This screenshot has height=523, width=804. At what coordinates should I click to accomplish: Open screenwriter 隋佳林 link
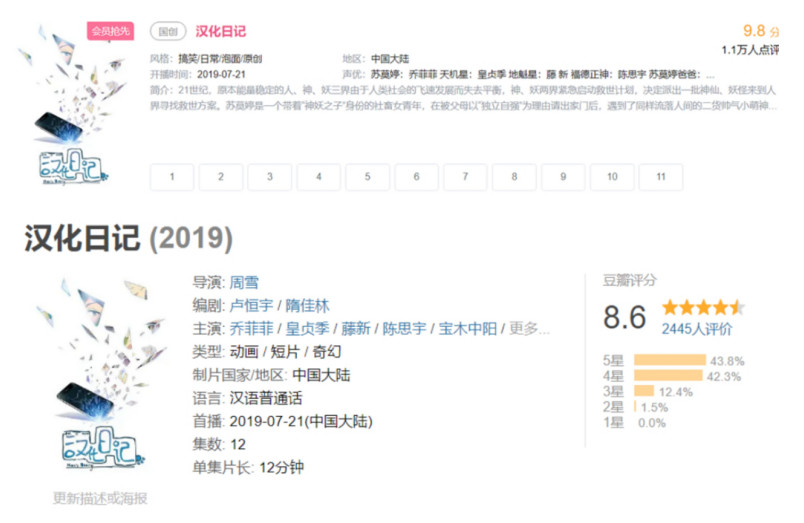pyautogui.click(x=307, y=306)
